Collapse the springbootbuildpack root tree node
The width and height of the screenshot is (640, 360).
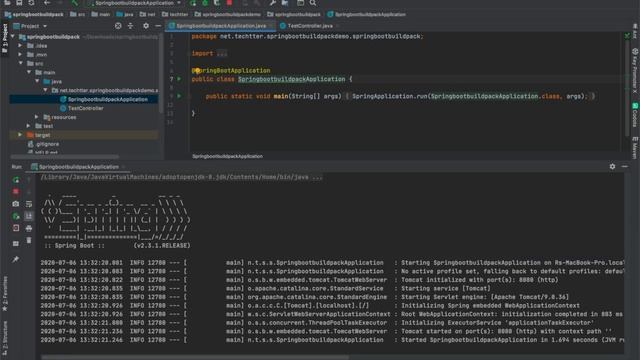click(x=13, y=37)
